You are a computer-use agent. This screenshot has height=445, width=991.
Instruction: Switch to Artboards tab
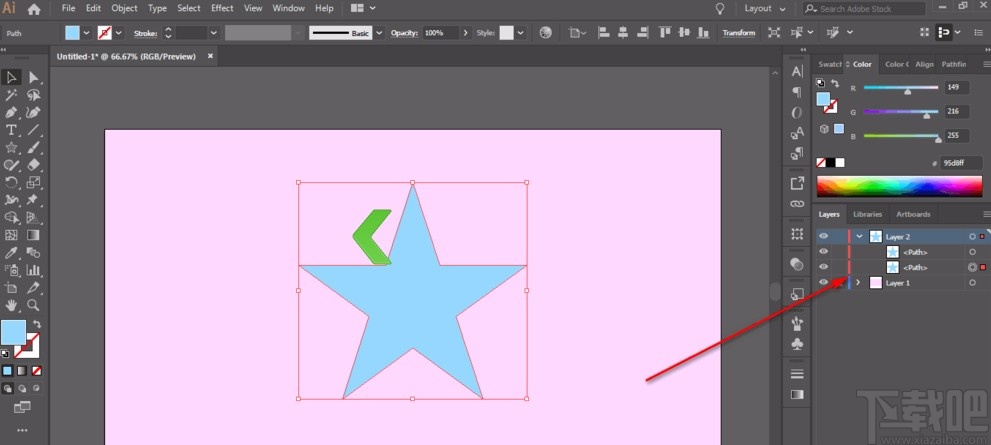913,214
